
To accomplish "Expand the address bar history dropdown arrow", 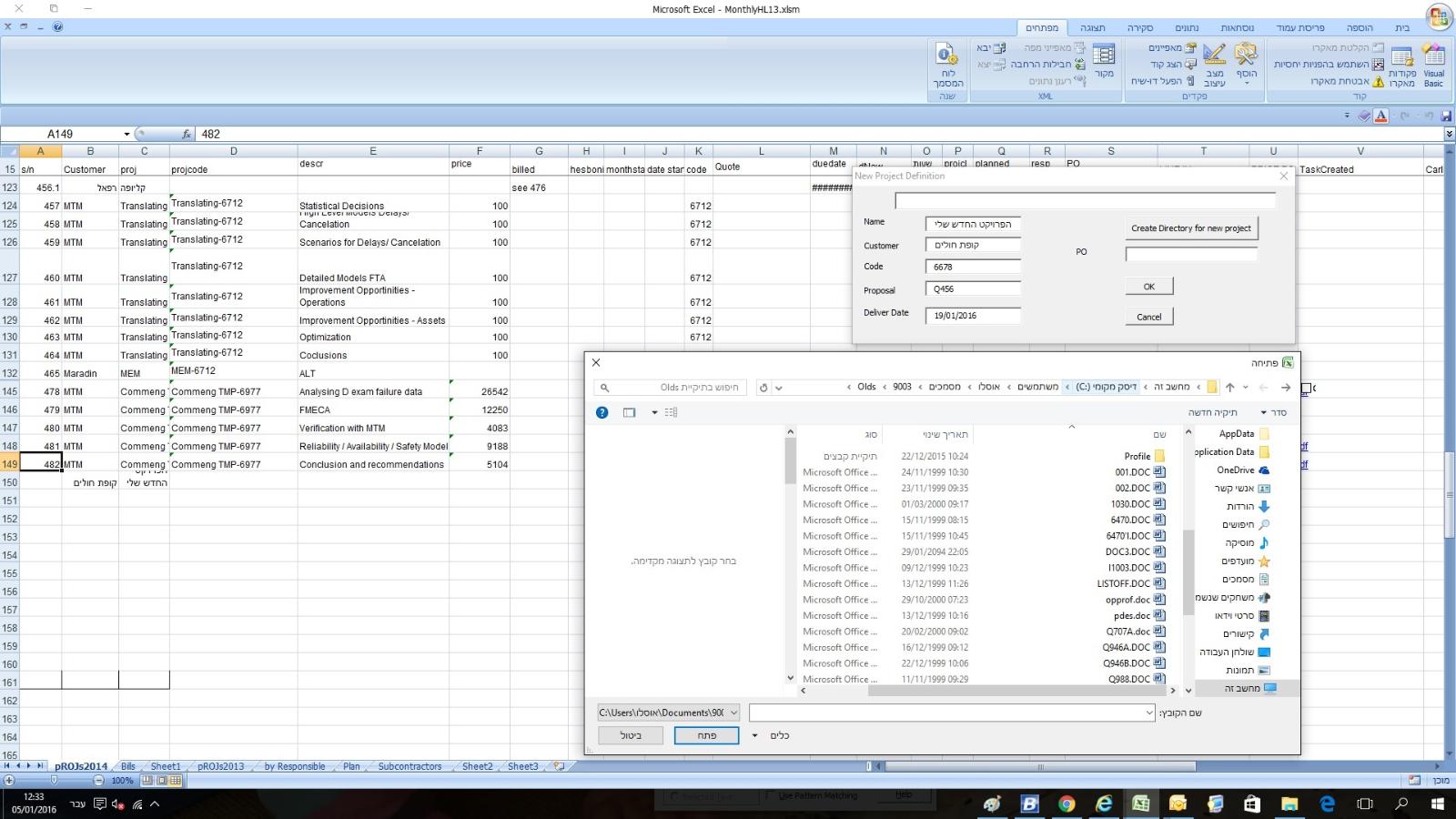I will (x=779, y=388).
